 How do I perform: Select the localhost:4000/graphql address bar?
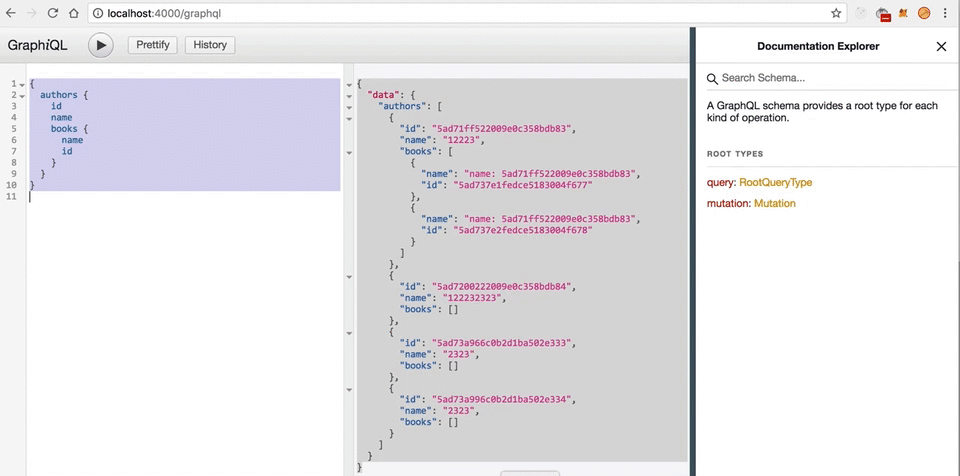(x=465, y=13)
